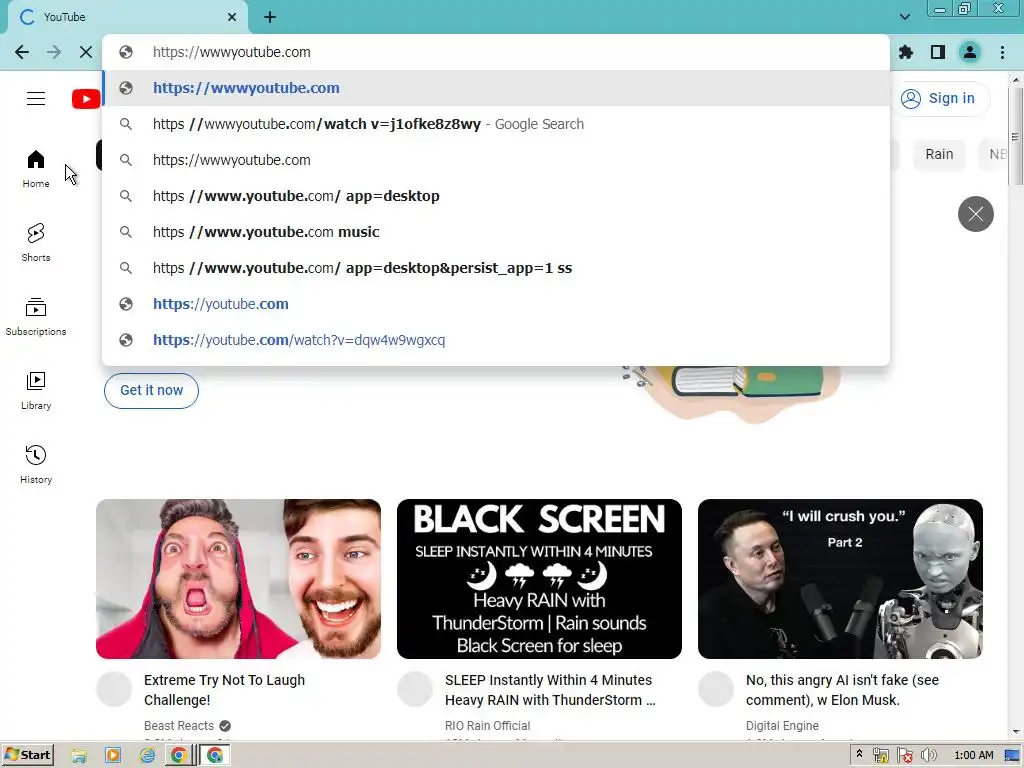Dismiss the promo banner with X
Screen dimensions: 1024x768
(976, 214)
